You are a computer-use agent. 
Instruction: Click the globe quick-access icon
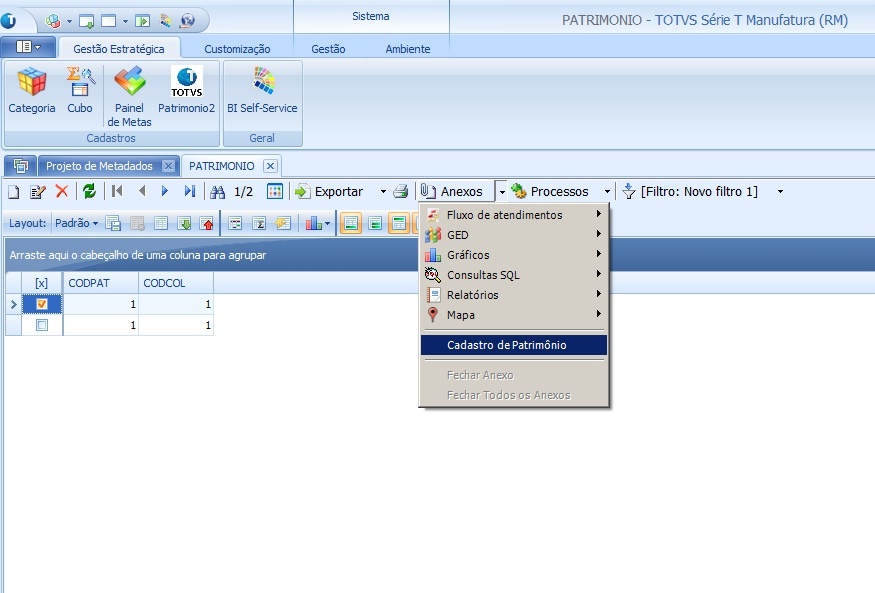(x=188, y=21)
